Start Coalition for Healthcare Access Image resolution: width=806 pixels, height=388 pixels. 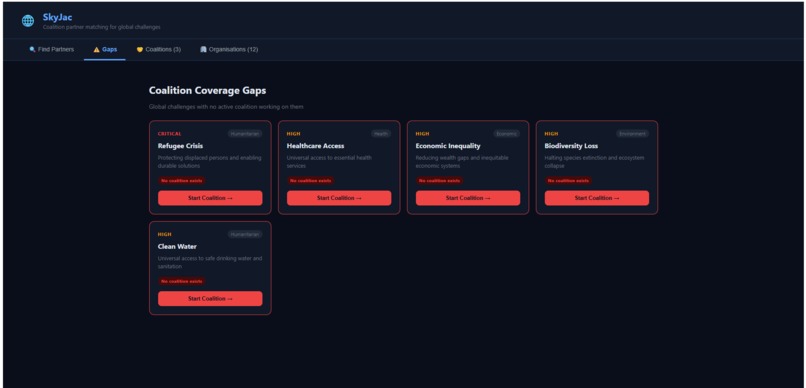339,198
